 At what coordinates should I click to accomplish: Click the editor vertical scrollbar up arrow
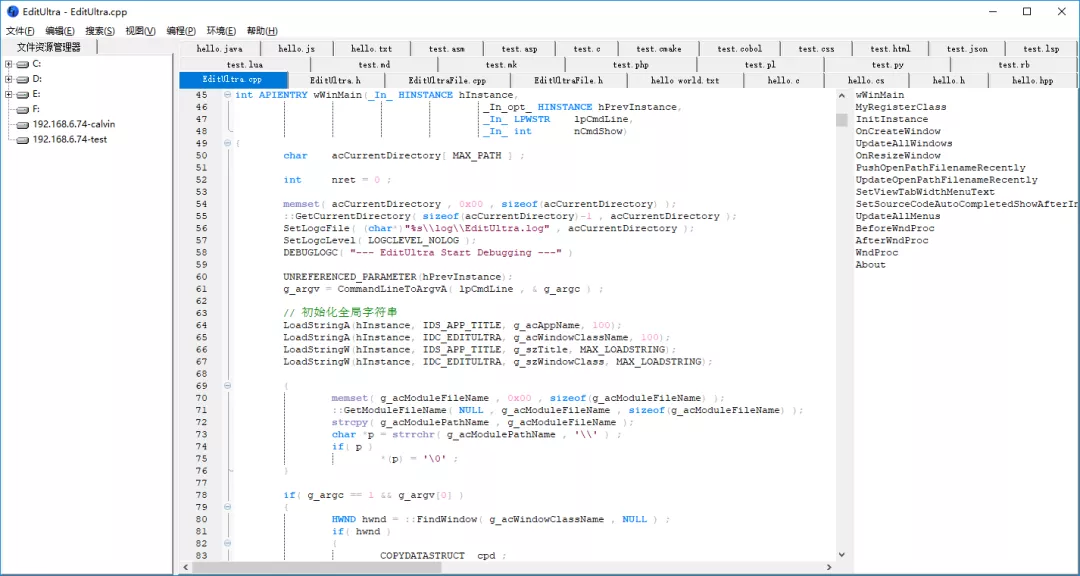pos(842,95)
